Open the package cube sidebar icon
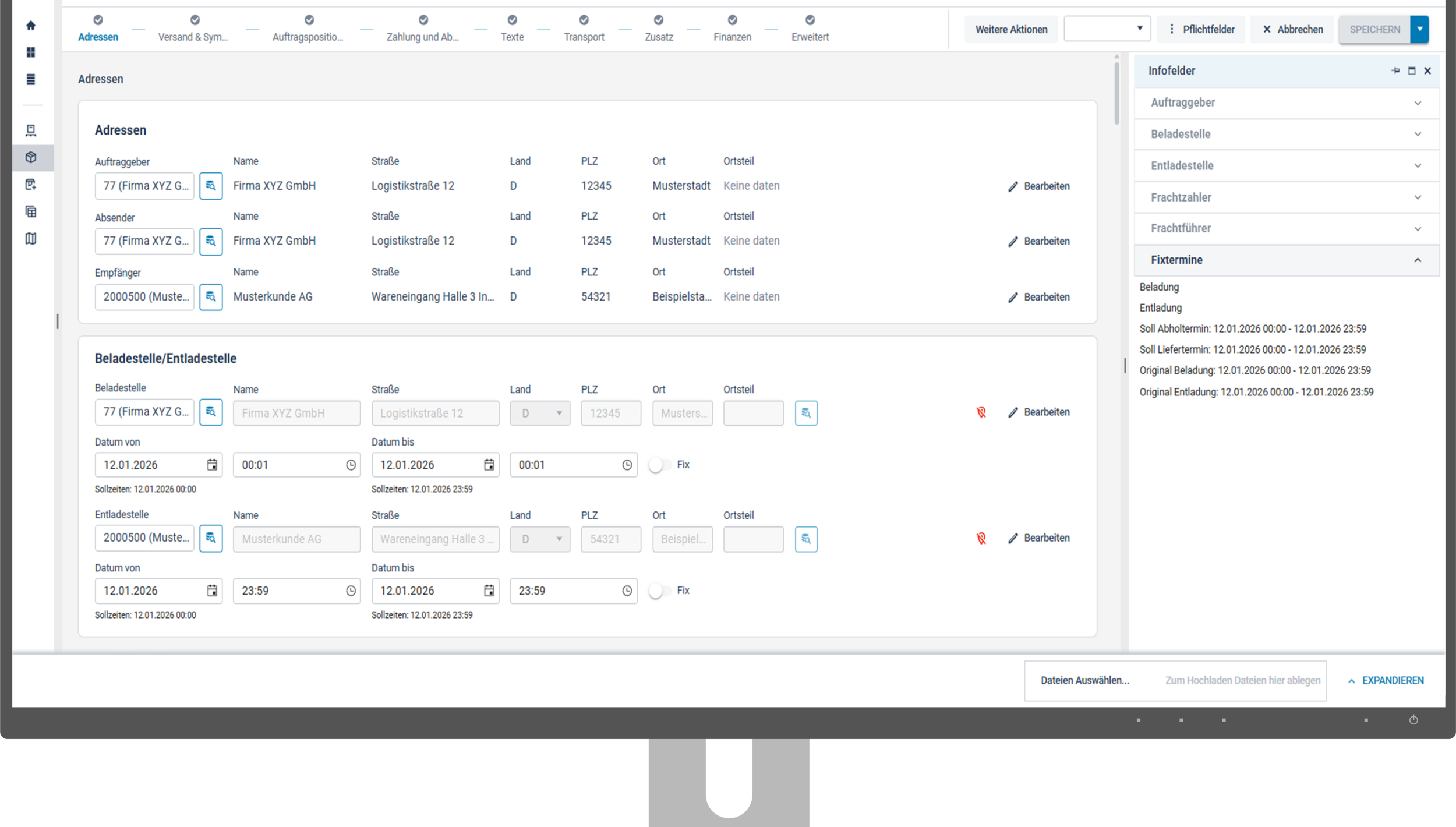1456x827 pixels. click(x=31, y=157)
